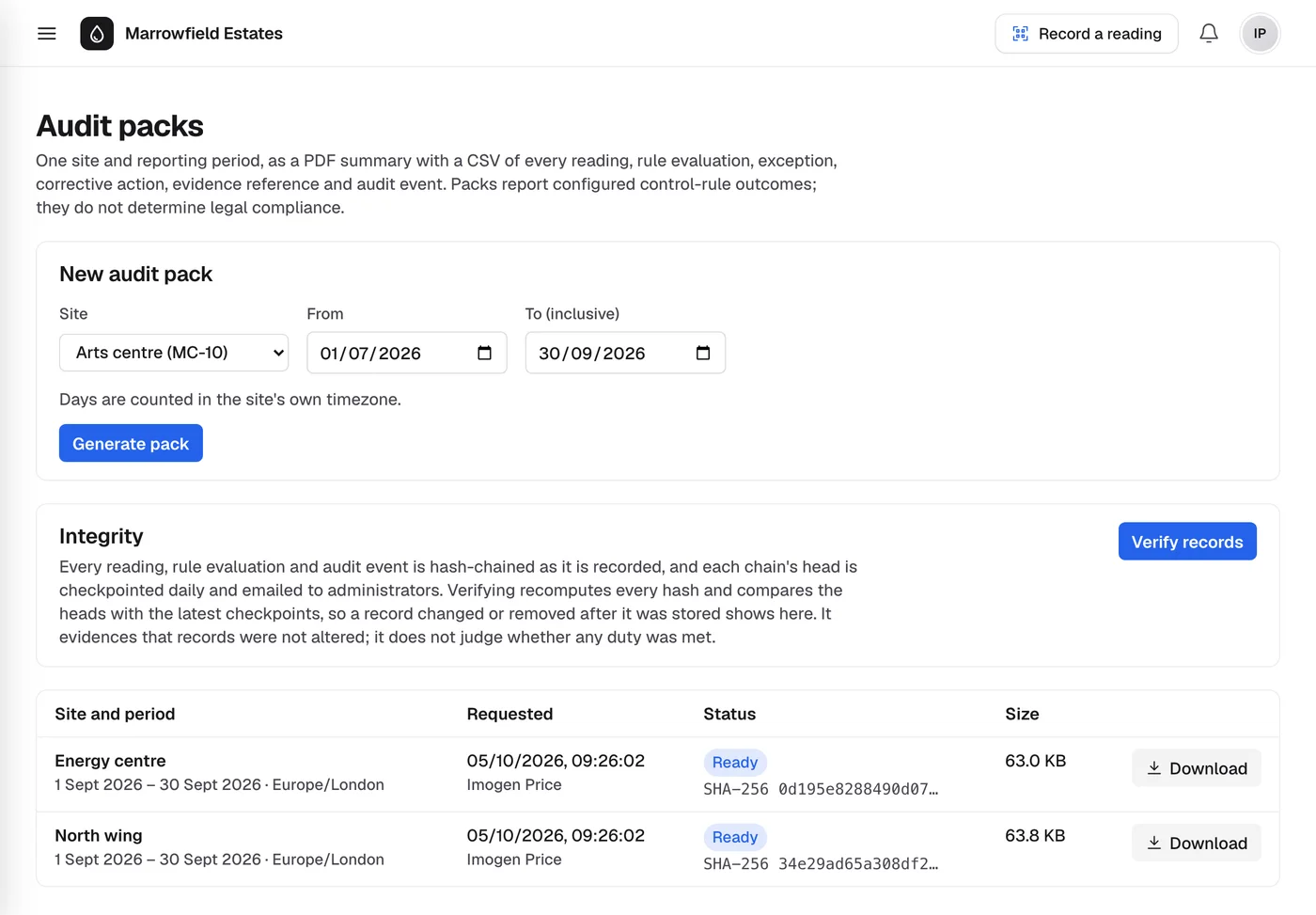
Task: Expand the Site dropdown showing Arts centre (MC-10)
Action: pyautogui.click(x=174, y=353)
